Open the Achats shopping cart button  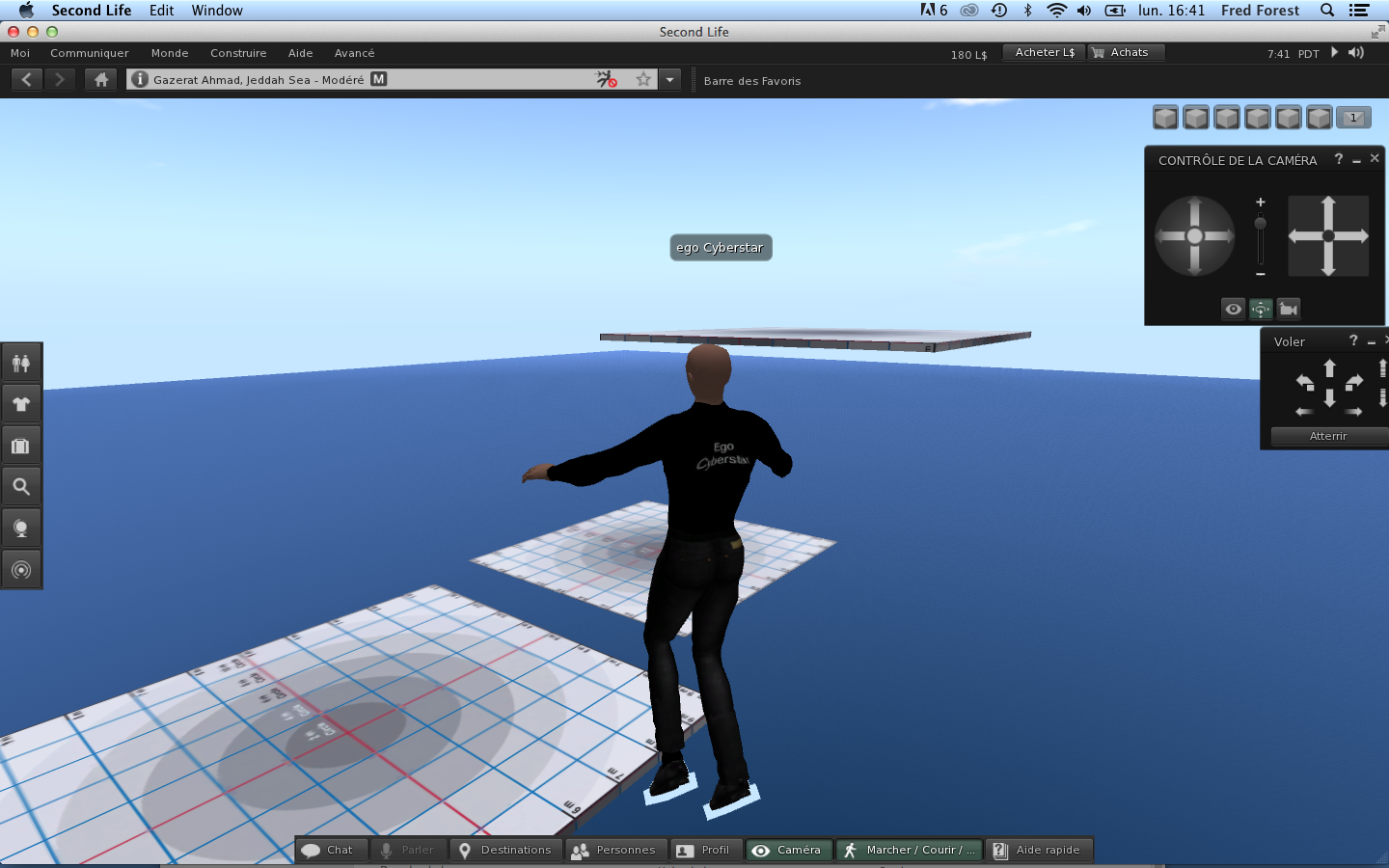1127,52
